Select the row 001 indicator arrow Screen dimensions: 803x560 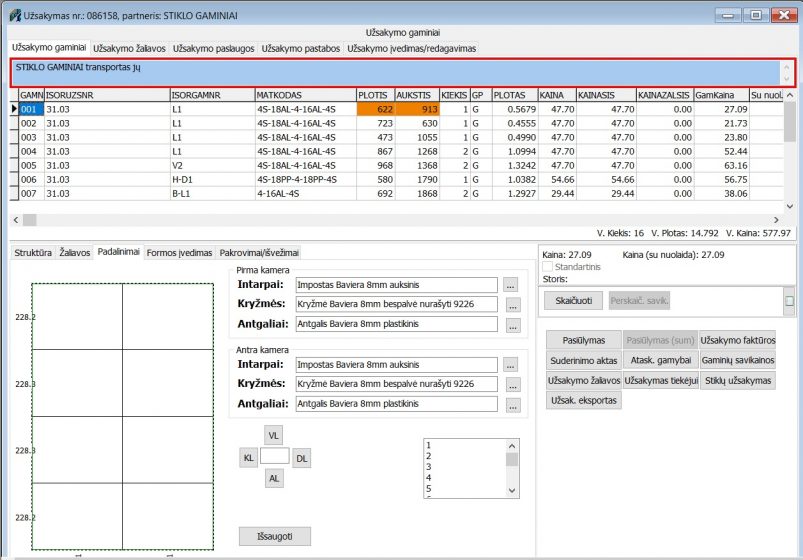(x=14, y=109)
